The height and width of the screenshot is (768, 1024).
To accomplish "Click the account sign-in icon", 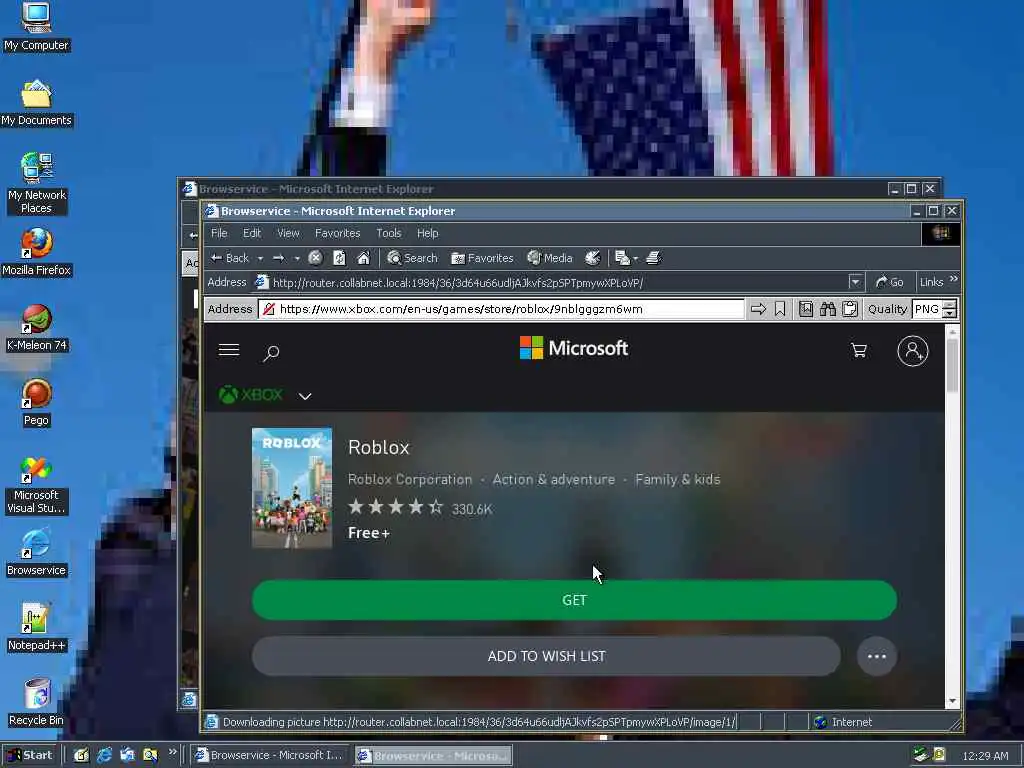I will [912, 351].
